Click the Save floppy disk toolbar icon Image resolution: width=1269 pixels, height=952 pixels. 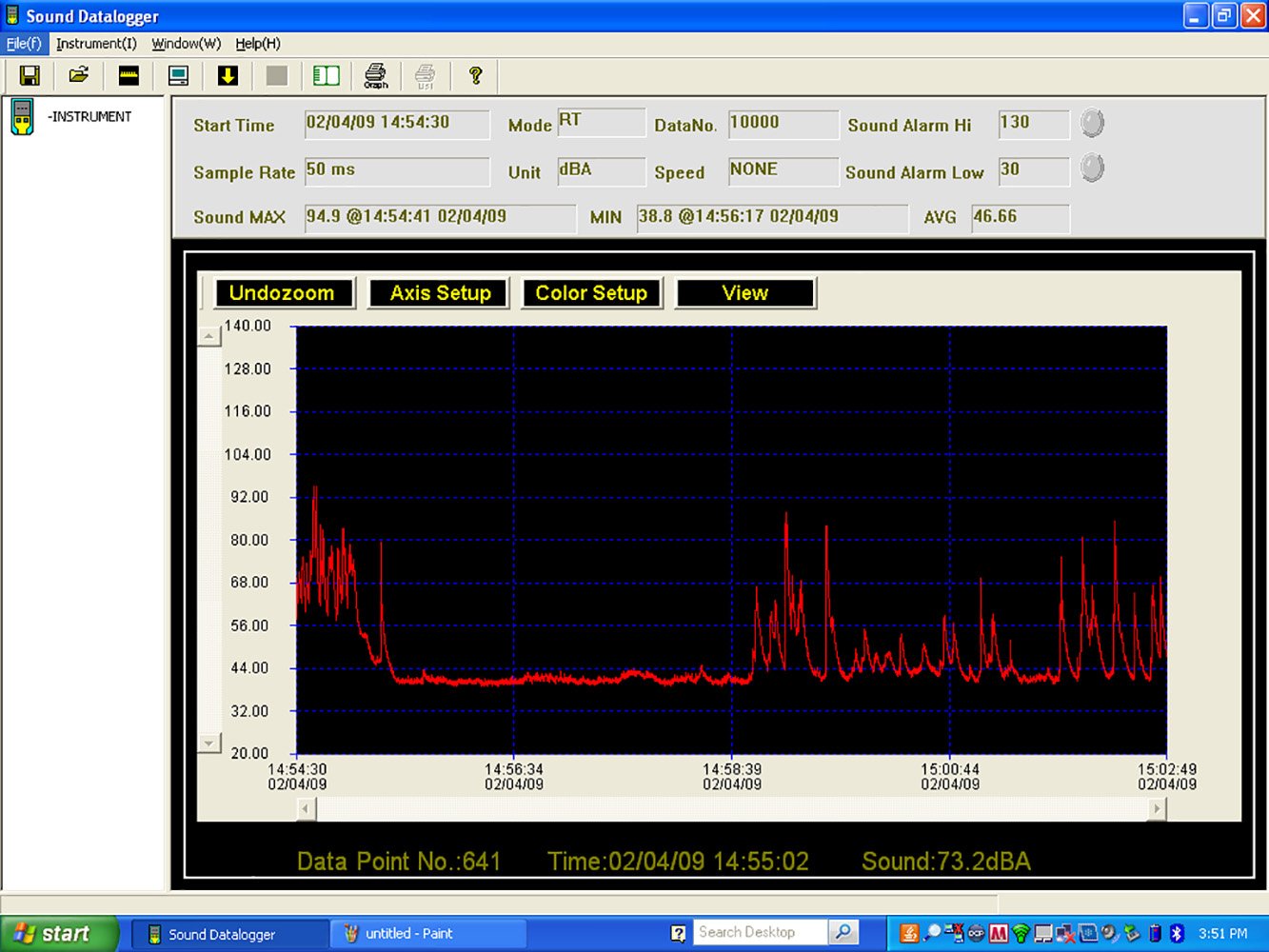(30, 76)
